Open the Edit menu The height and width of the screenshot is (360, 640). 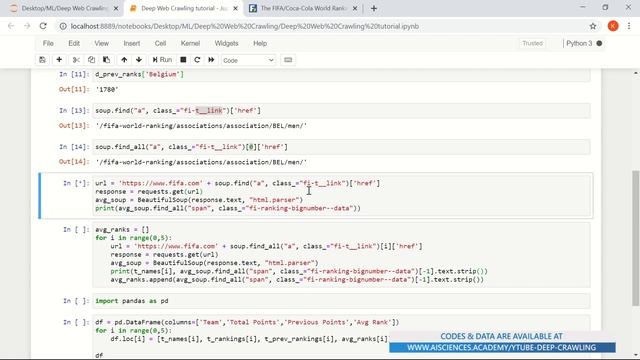[x=74, y=43]
